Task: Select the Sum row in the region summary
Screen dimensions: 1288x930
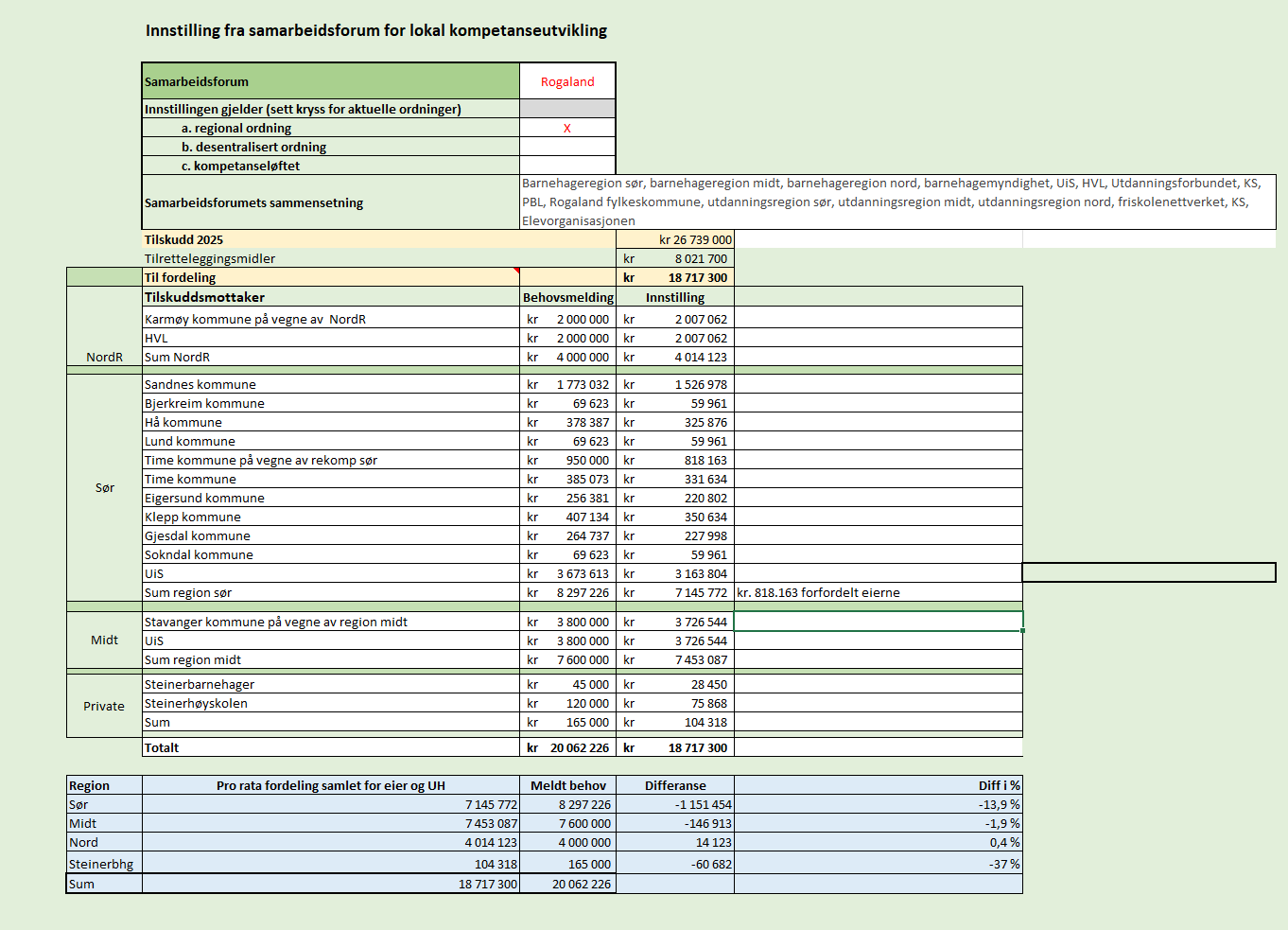Action: pos(545,884)
